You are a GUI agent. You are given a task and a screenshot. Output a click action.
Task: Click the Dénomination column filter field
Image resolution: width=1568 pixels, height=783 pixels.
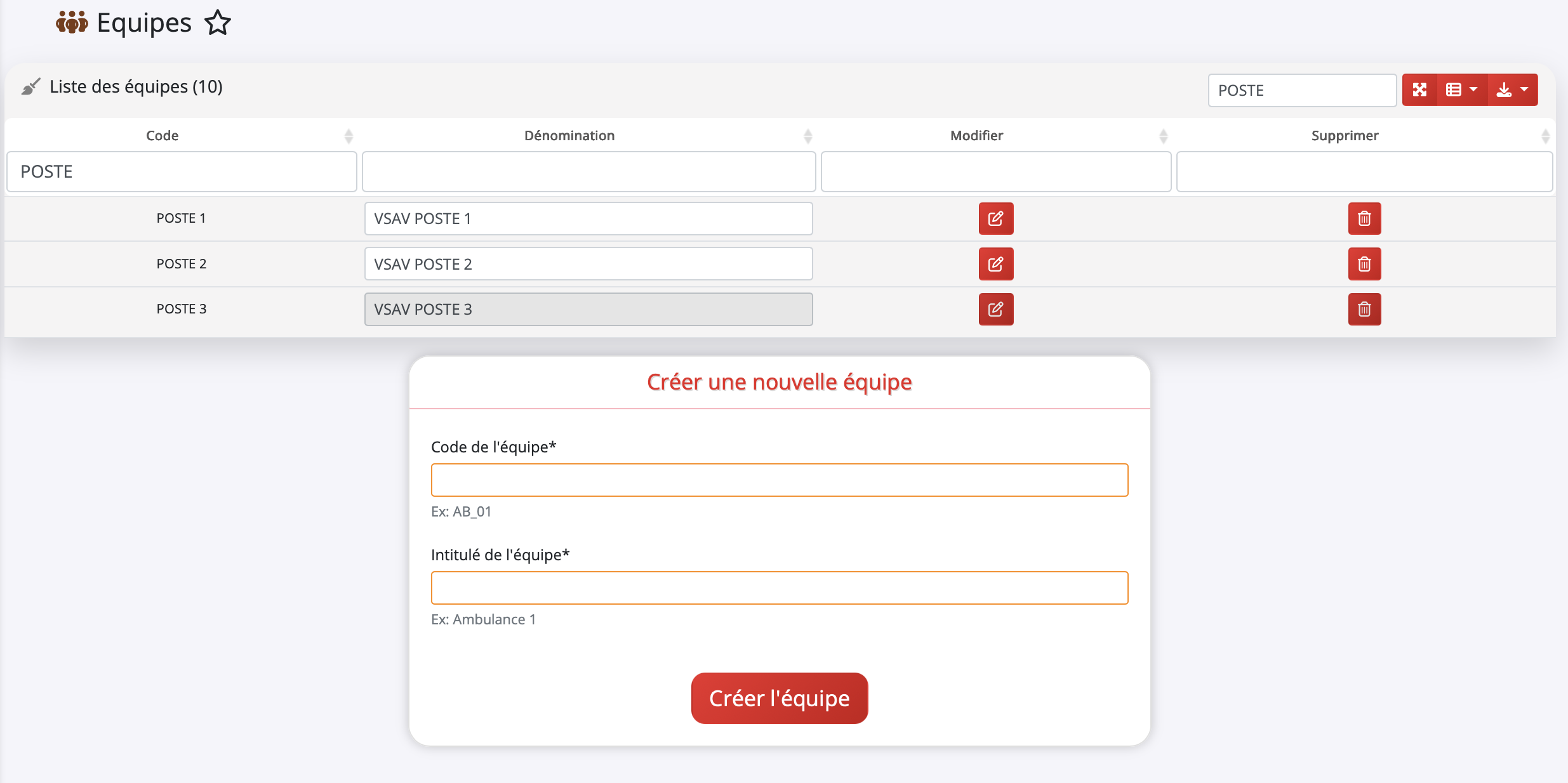(588, 171)
